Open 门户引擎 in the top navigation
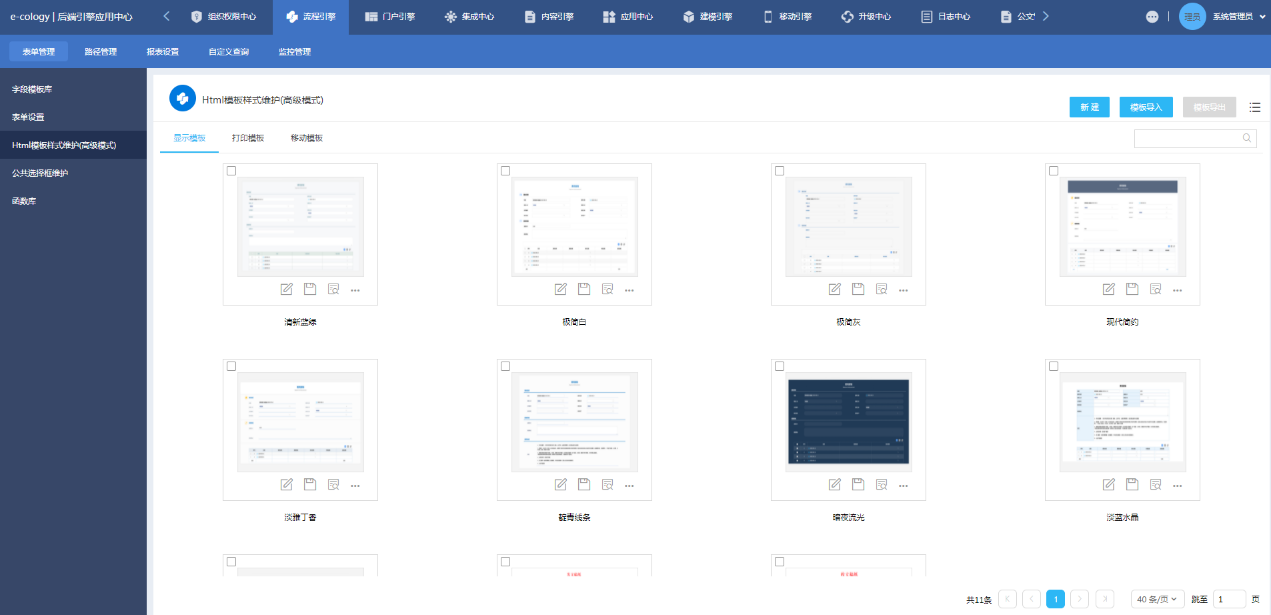This screenshot has width=1271, height=615. click(389, 17)
